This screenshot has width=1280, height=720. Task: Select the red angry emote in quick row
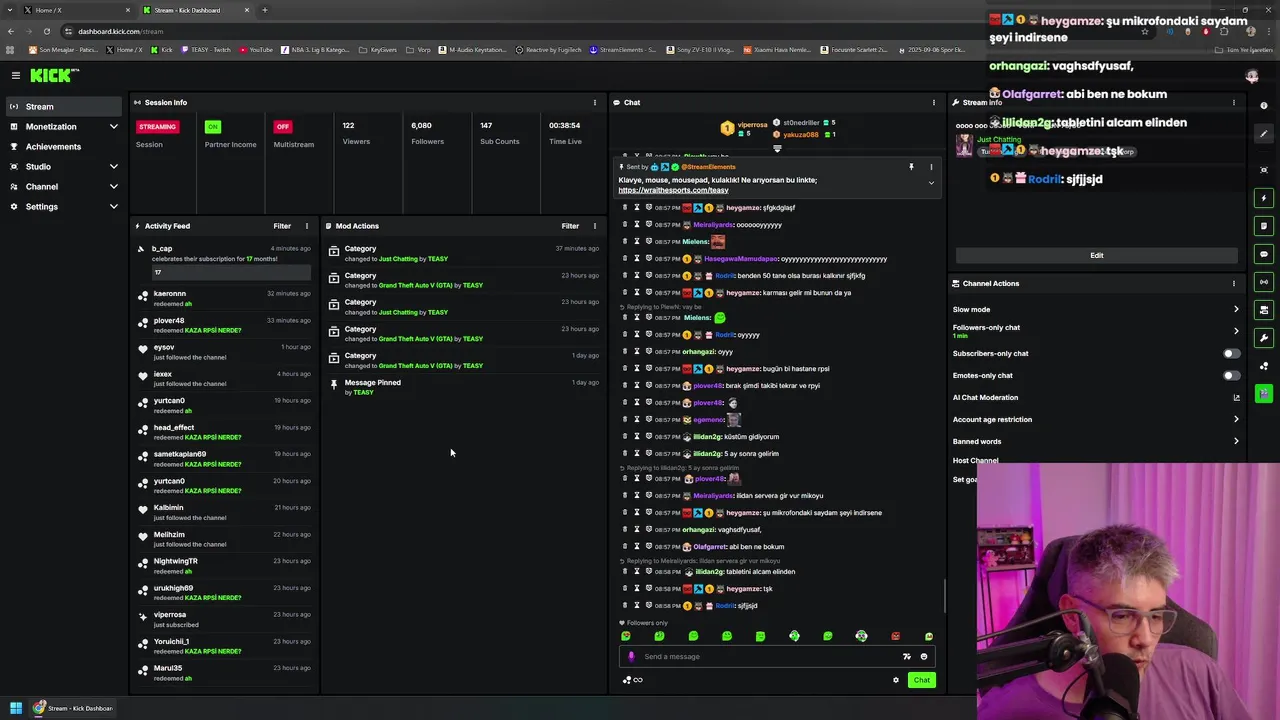pyautogui.click(x=895, y=636)
